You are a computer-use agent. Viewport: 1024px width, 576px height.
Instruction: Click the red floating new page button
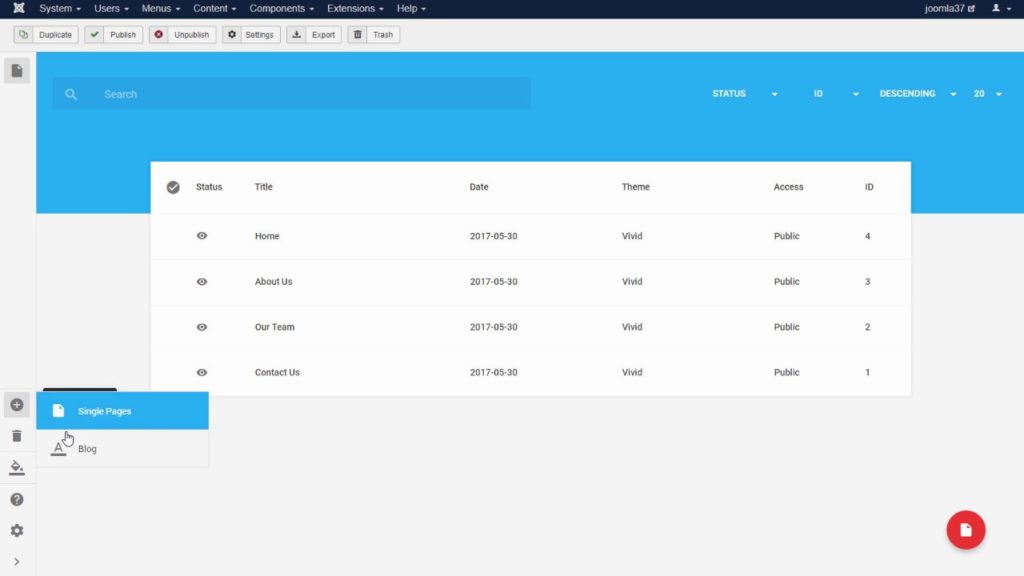pyautogui.click(x=966, y=530)
